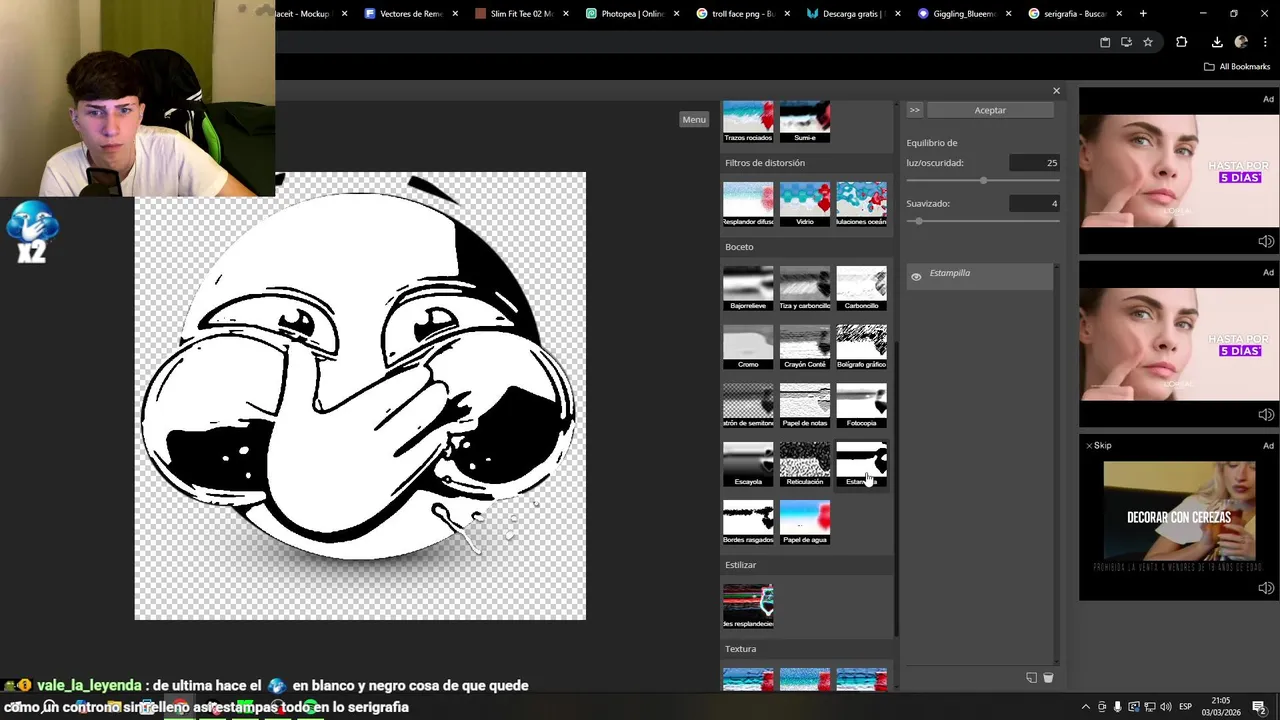This screenshot has height=720, width=1280.
Task: Unmute the Decorar con cerezas ad
Action: [1265, 588]
